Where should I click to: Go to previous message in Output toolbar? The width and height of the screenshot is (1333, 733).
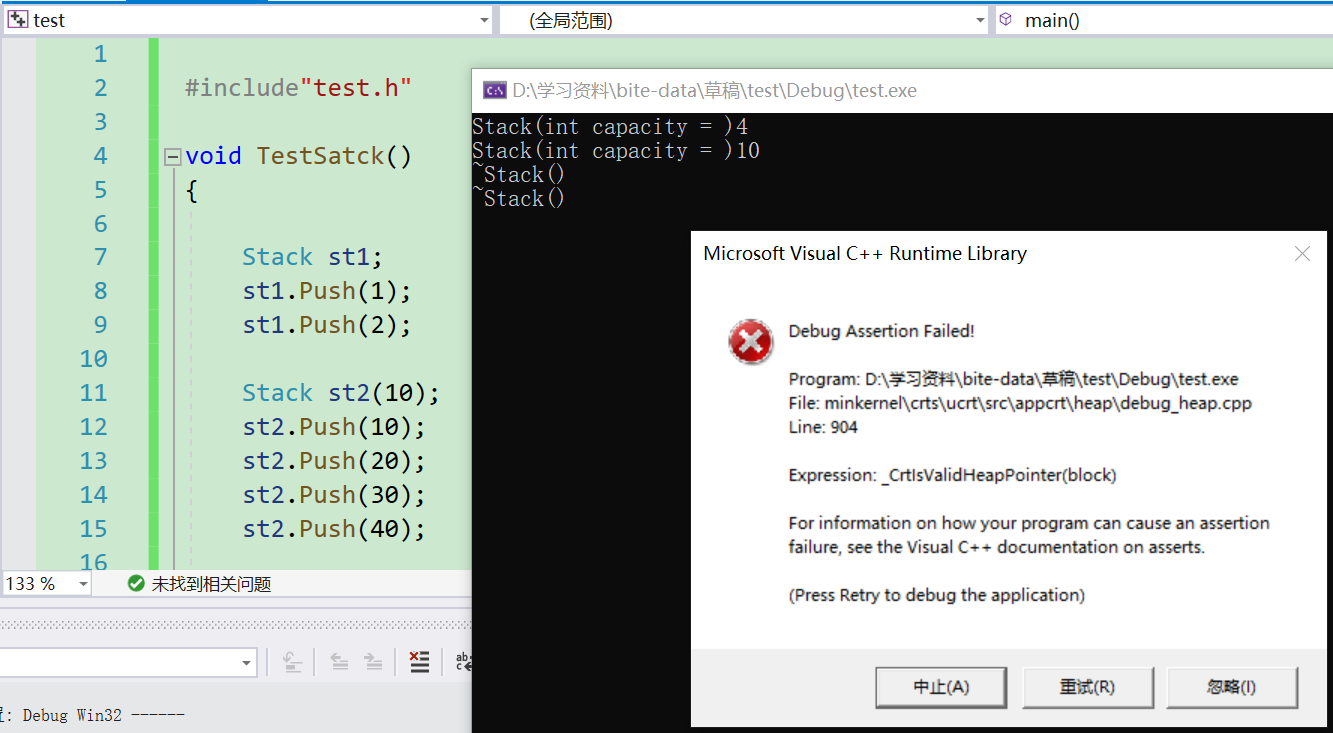click(339, 662)
